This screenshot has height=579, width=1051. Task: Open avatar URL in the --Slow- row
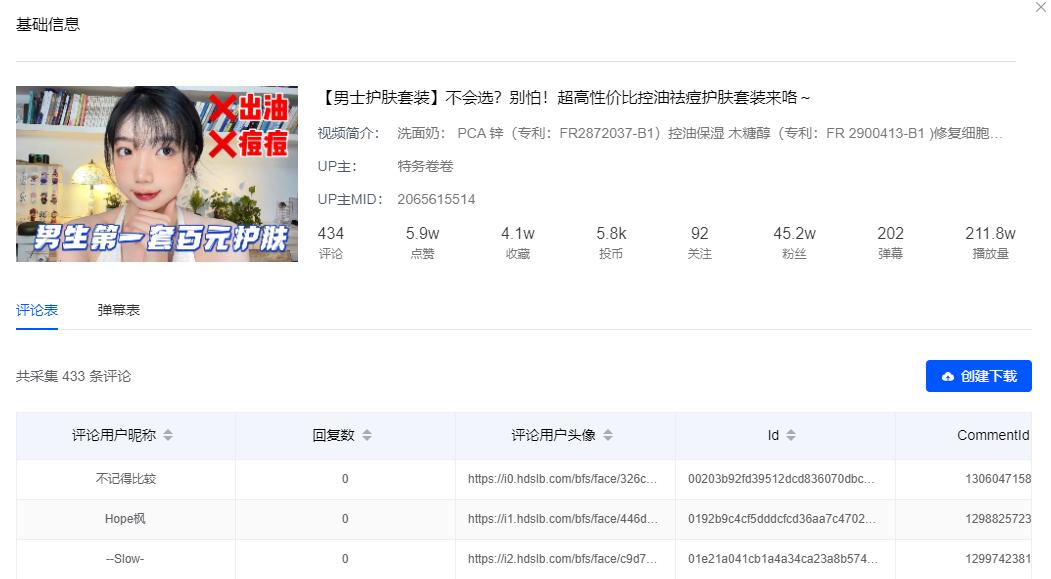point(563,559)
